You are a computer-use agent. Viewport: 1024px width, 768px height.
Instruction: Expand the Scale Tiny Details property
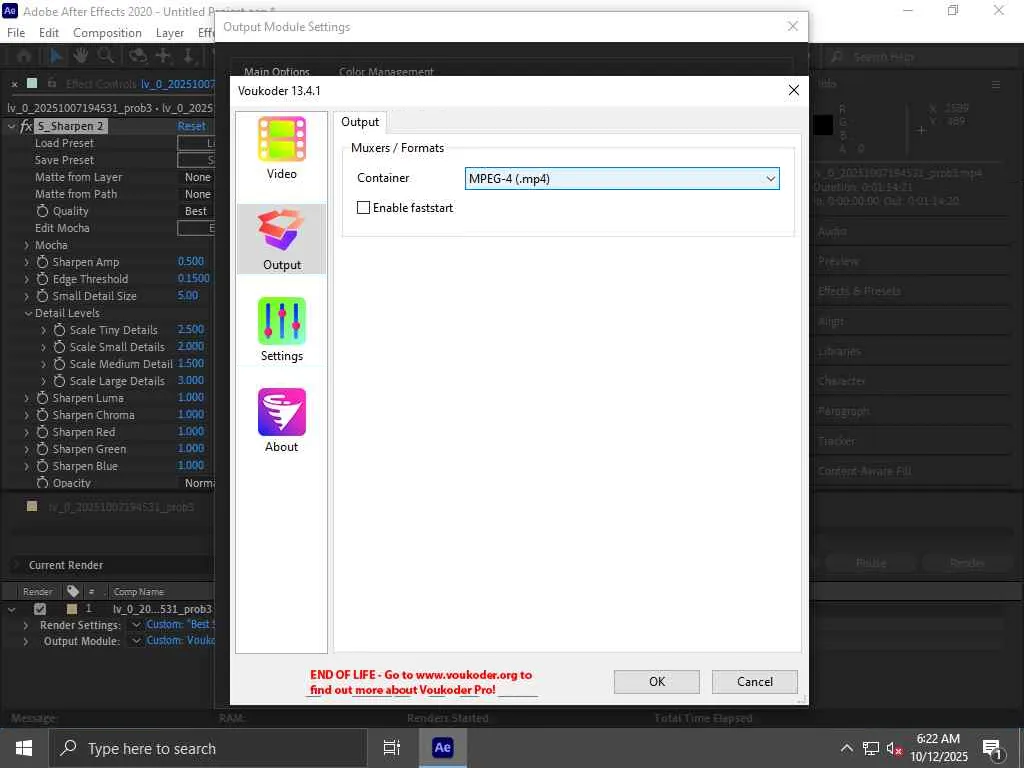pos(44,330)
